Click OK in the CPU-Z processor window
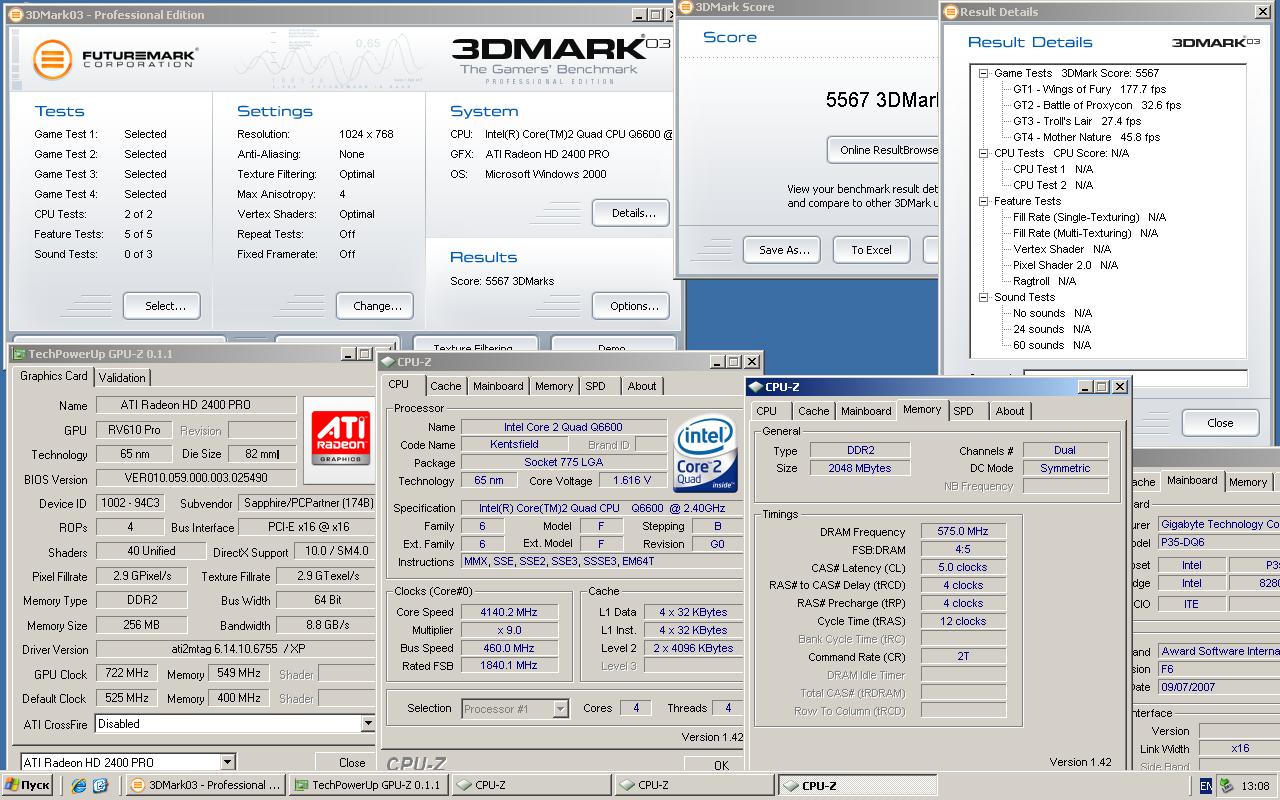1280x800 pixels. coord(720,765)
